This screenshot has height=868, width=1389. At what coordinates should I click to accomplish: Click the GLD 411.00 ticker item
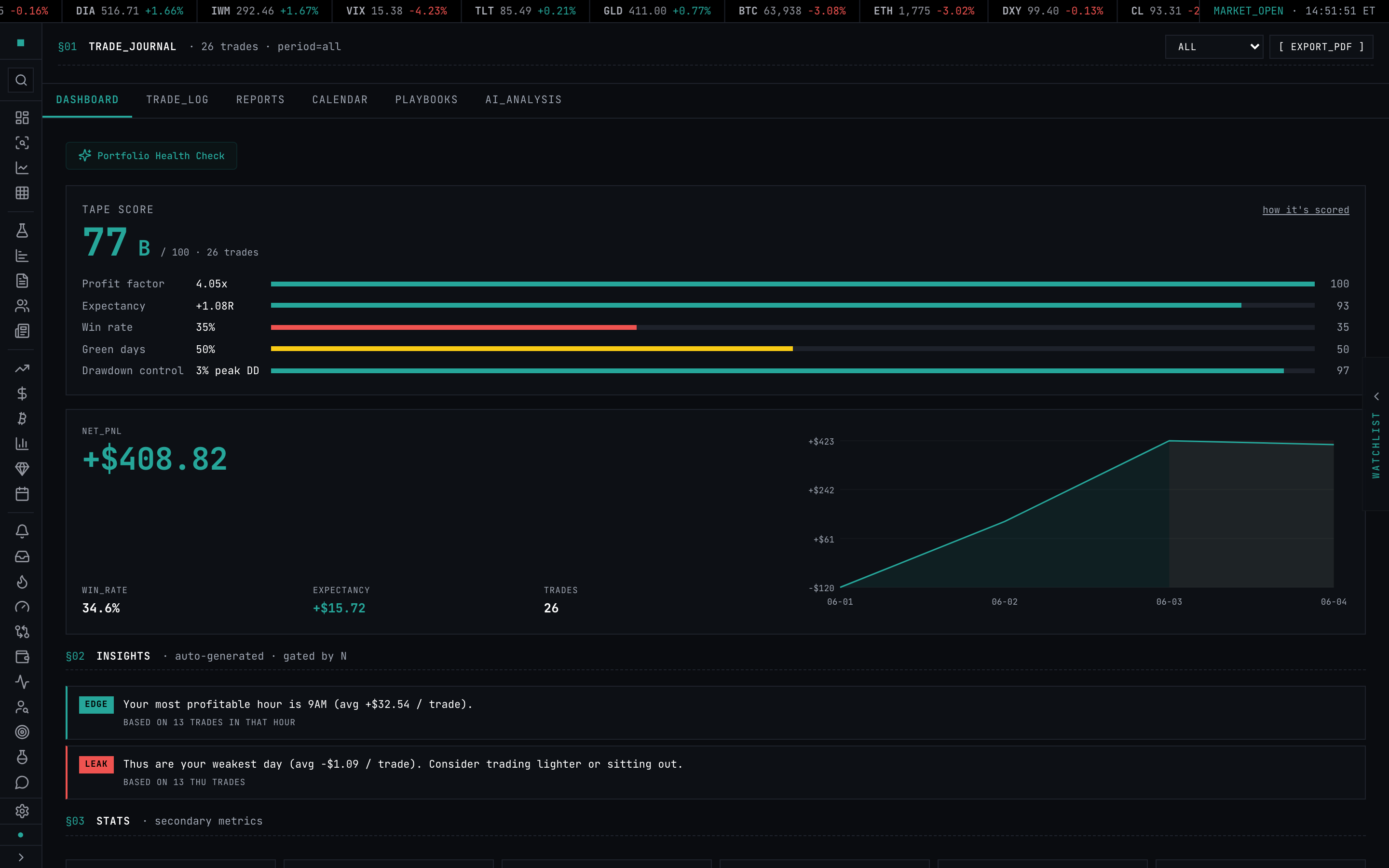coord(657,11)
